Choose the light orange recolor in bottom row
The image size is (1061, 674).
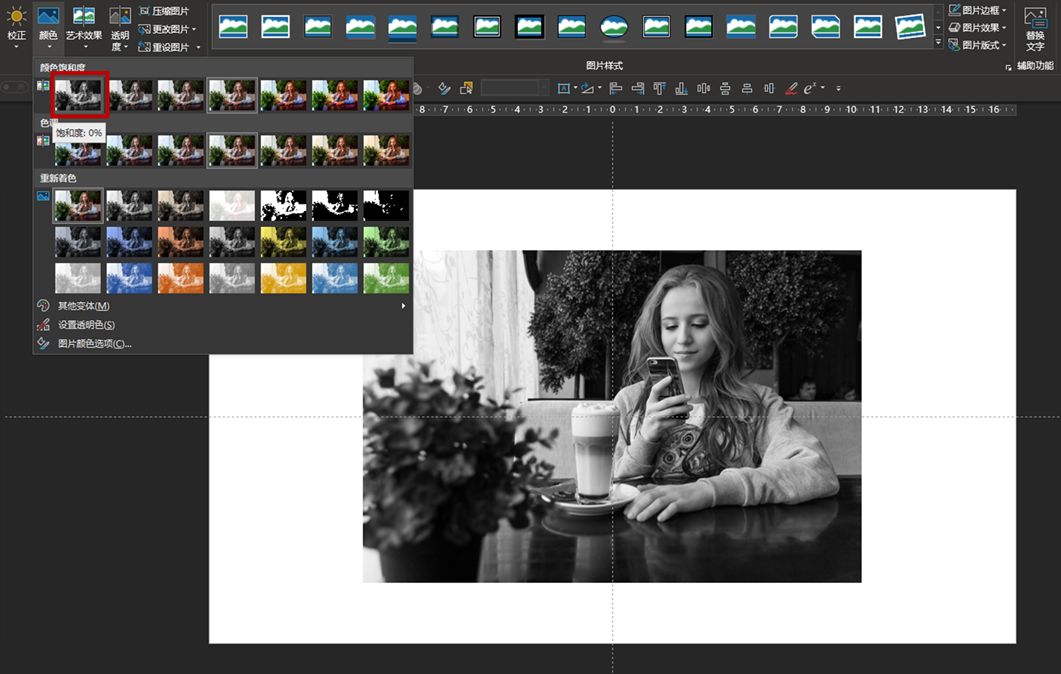pos(181,278)
